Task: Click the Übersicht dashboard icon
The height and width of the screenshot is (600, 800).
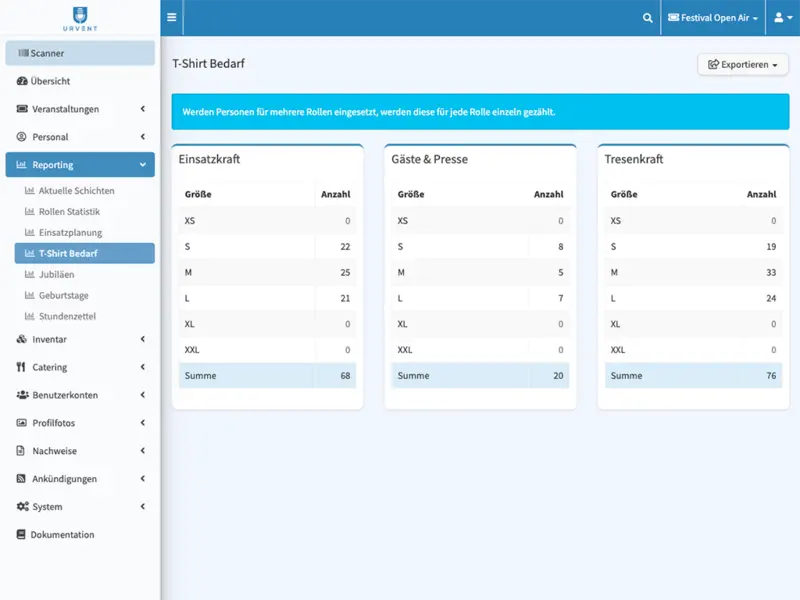Action: tap(22, 81)
